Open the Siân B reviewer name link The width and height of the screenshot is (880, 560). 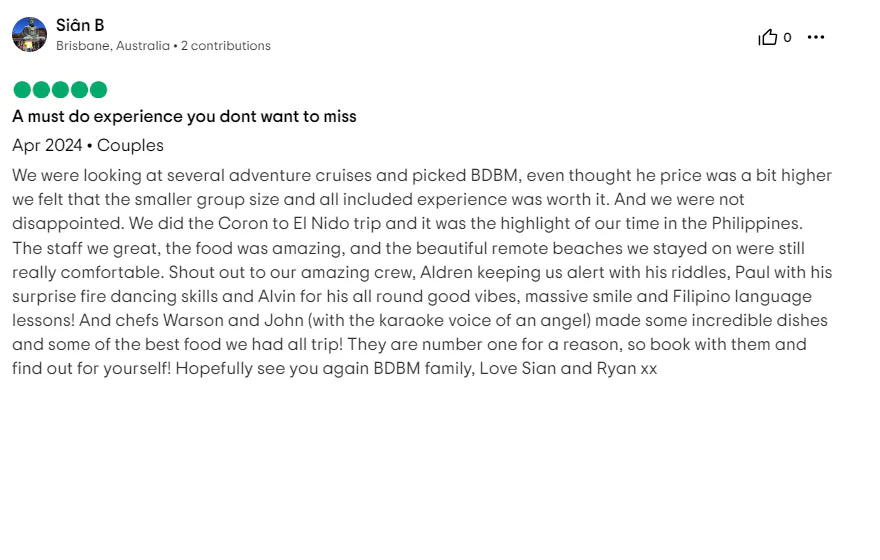coord(80,25)
